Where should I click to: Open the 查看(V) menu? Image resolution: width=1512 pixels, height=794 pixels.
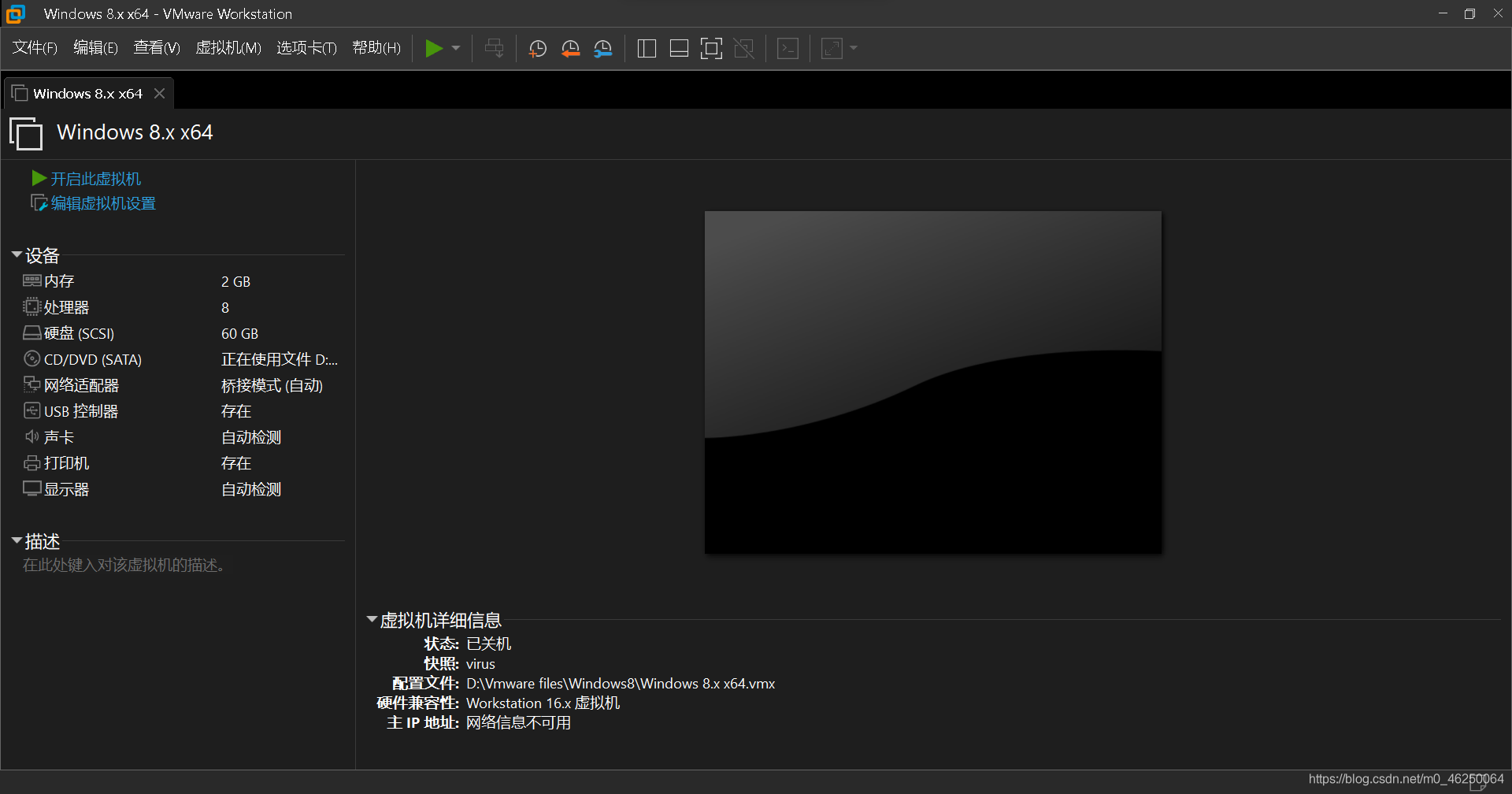(x=157, y=48)
